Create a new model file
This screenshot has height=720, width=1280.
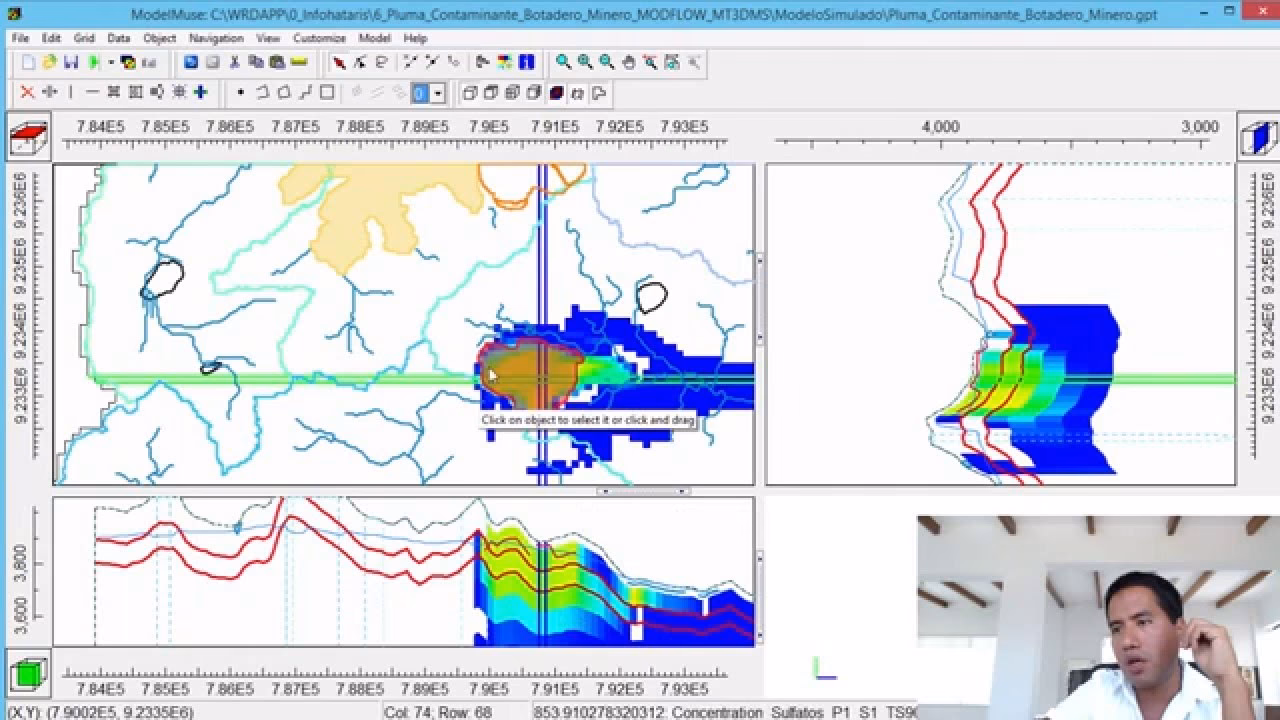tap(28, 62)
